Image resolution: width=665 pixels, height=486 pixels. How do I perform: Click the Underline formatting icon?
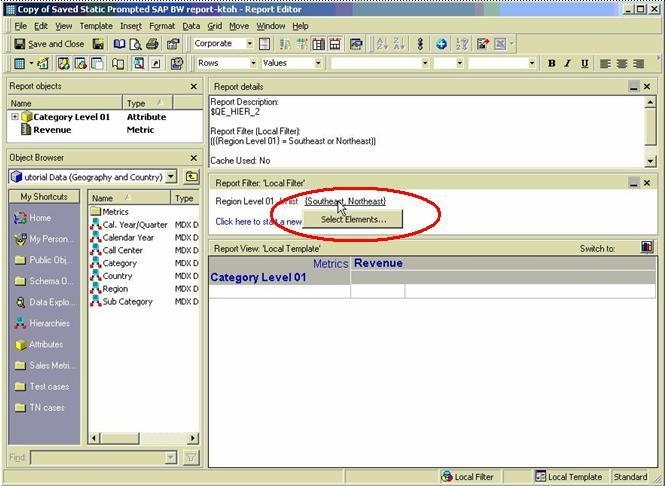pyautogui.click(x=583, y=63)
